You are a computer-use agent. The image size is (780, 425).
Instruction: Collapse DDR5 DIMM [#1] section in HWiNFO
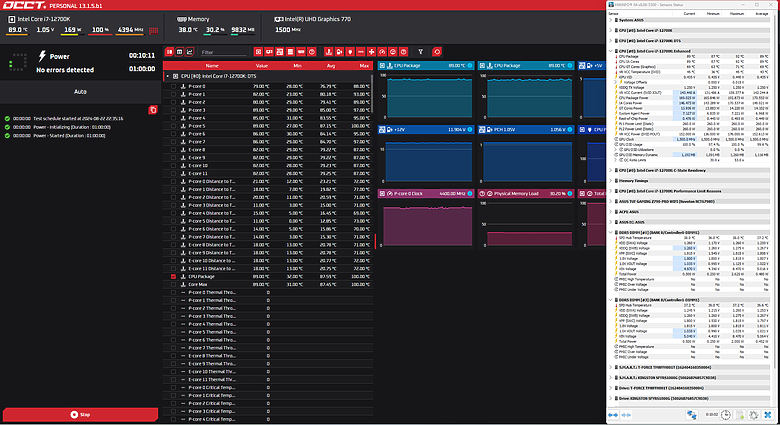click(x=610, y=232)
